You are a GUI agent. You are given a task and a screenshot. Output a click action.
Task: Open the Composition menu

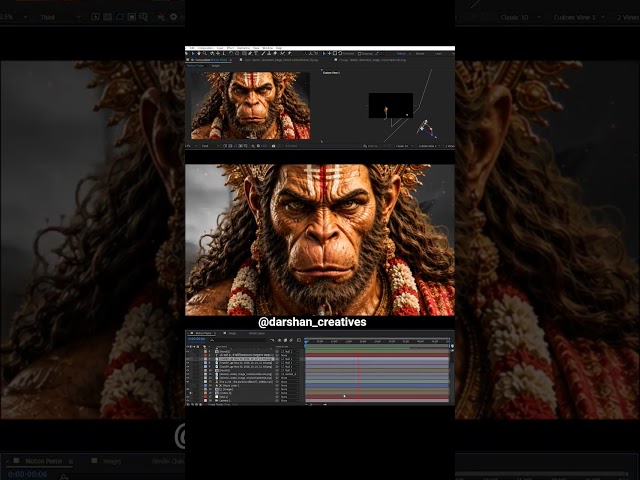(x=206, y=48)
